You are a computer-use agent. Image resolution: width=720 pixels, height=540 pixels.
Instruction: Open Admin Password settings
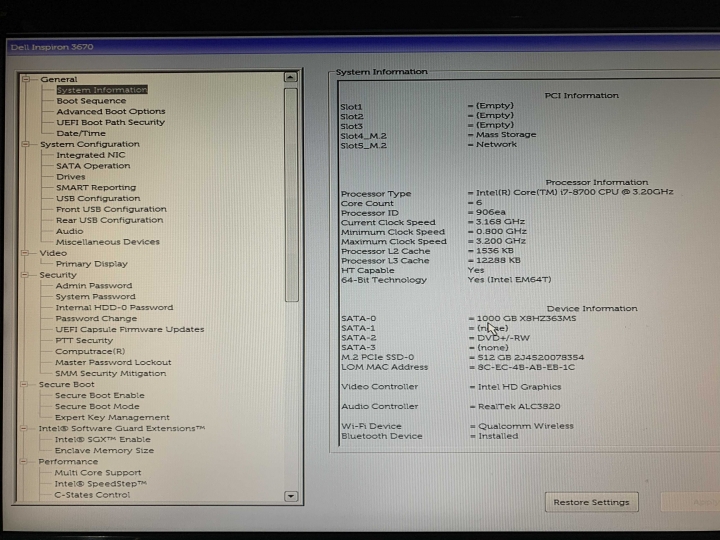point(94,286)
